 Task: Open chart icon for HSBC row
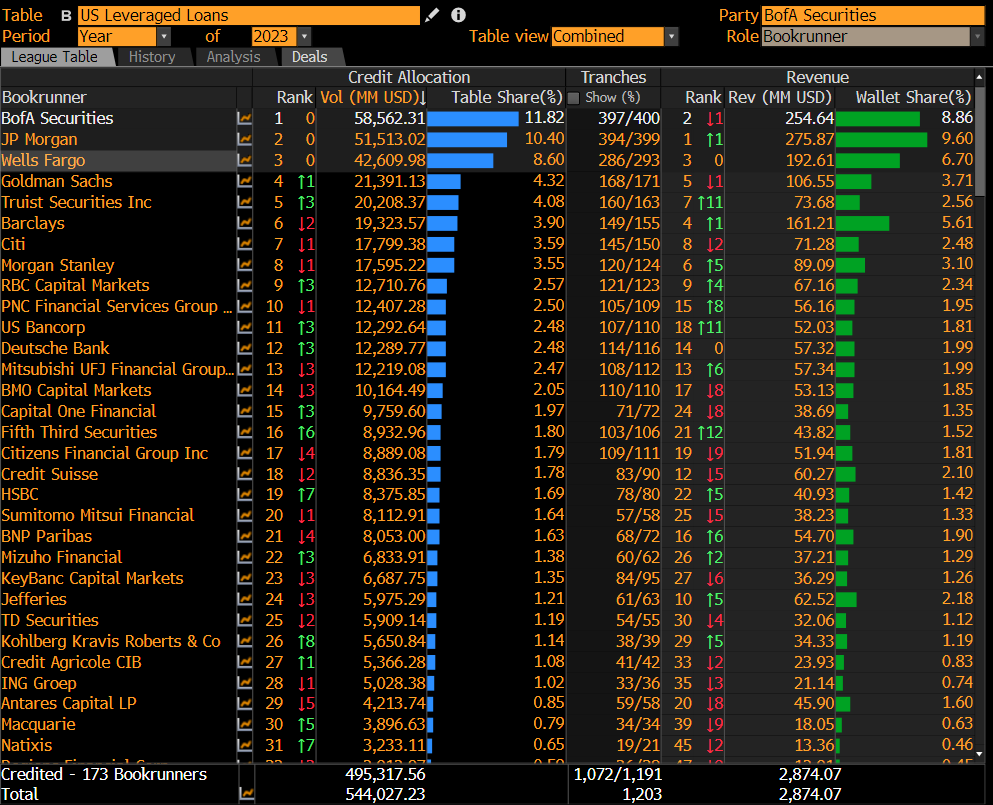pyautogui.click(x=244, y=495)
